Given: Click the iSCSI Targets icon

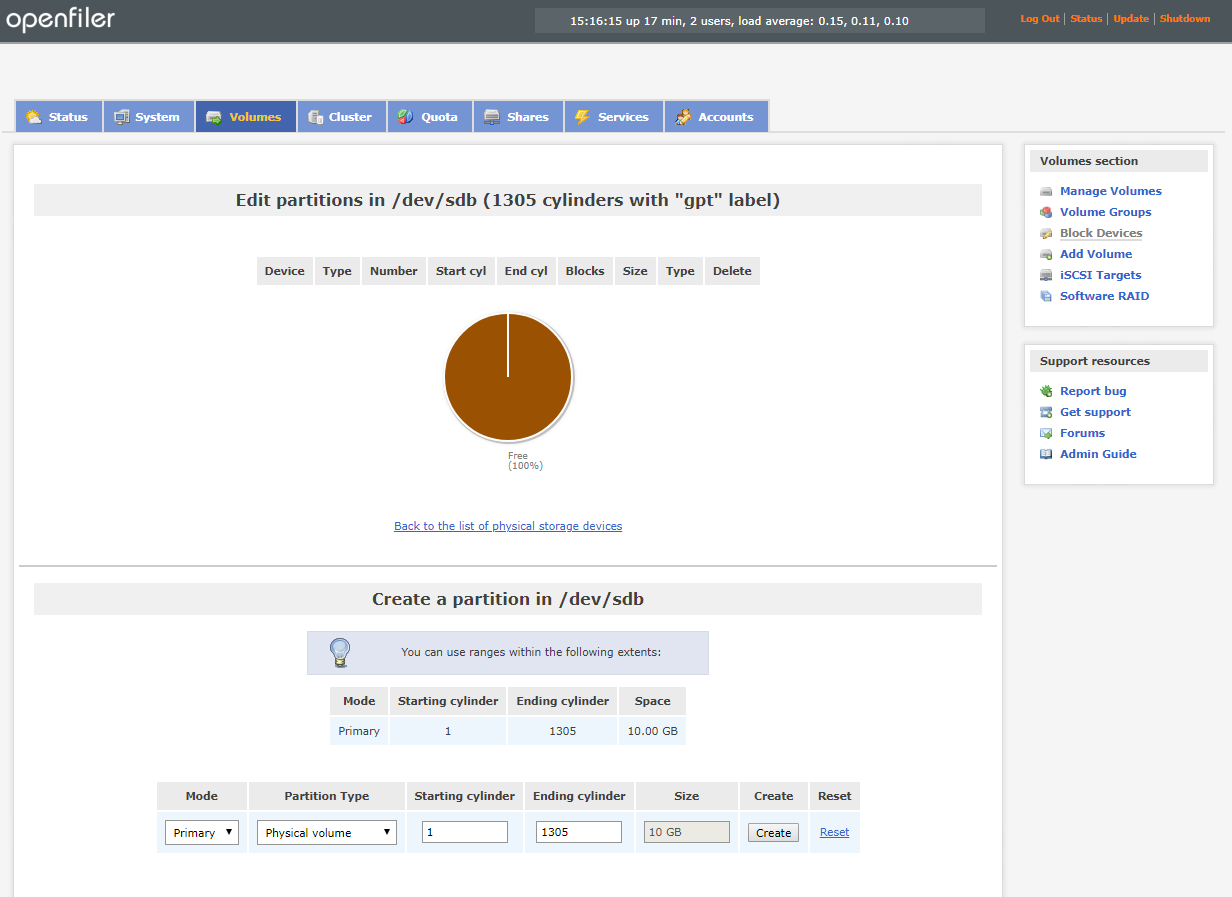Looking at the screenshot, I should click(x=1046, y=275).
